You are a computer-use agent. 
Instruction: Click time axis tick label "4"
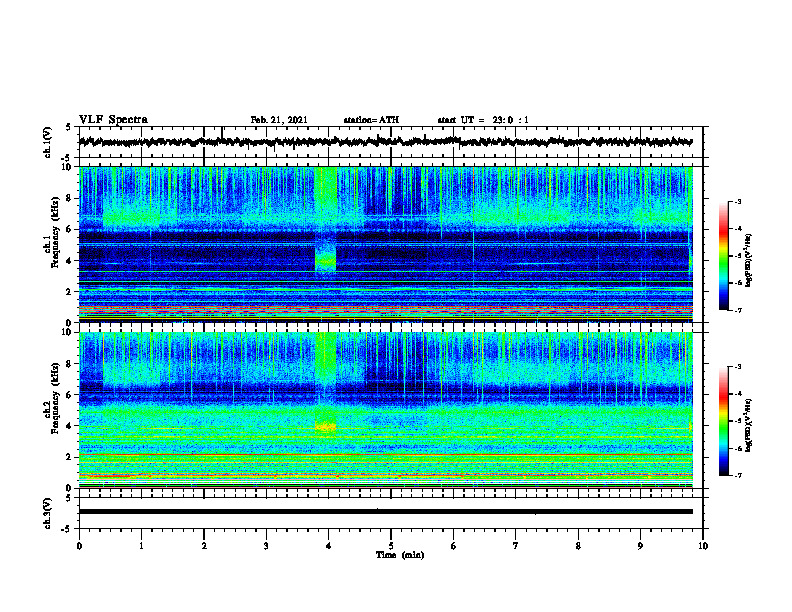coord(329,546)
